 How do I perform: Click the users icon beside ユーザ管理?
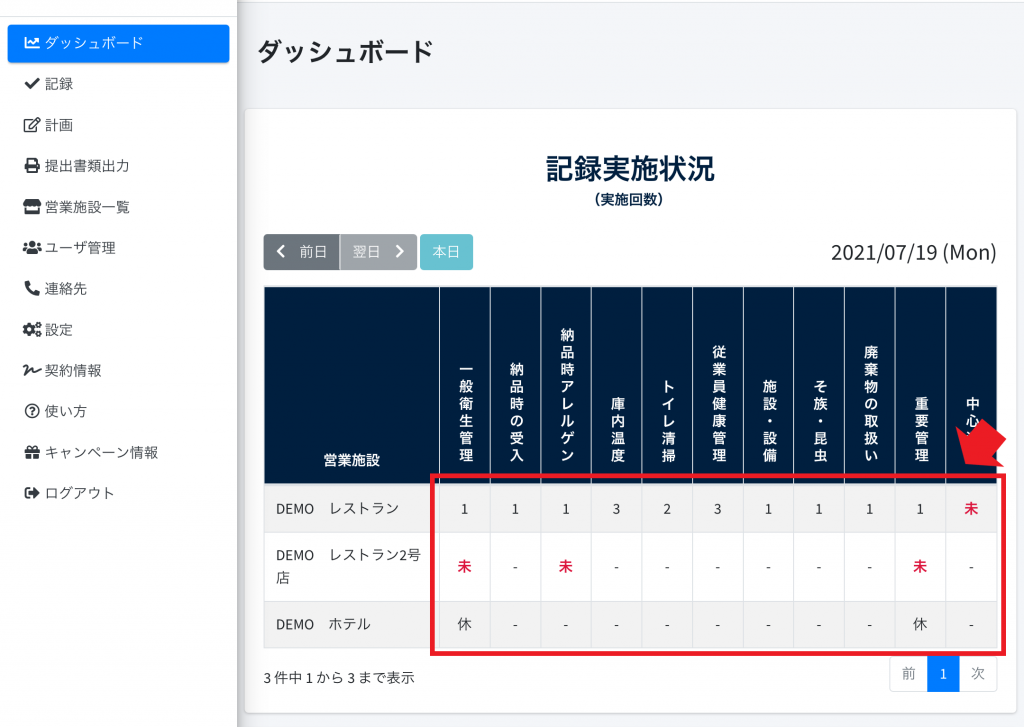click(32, 248)
